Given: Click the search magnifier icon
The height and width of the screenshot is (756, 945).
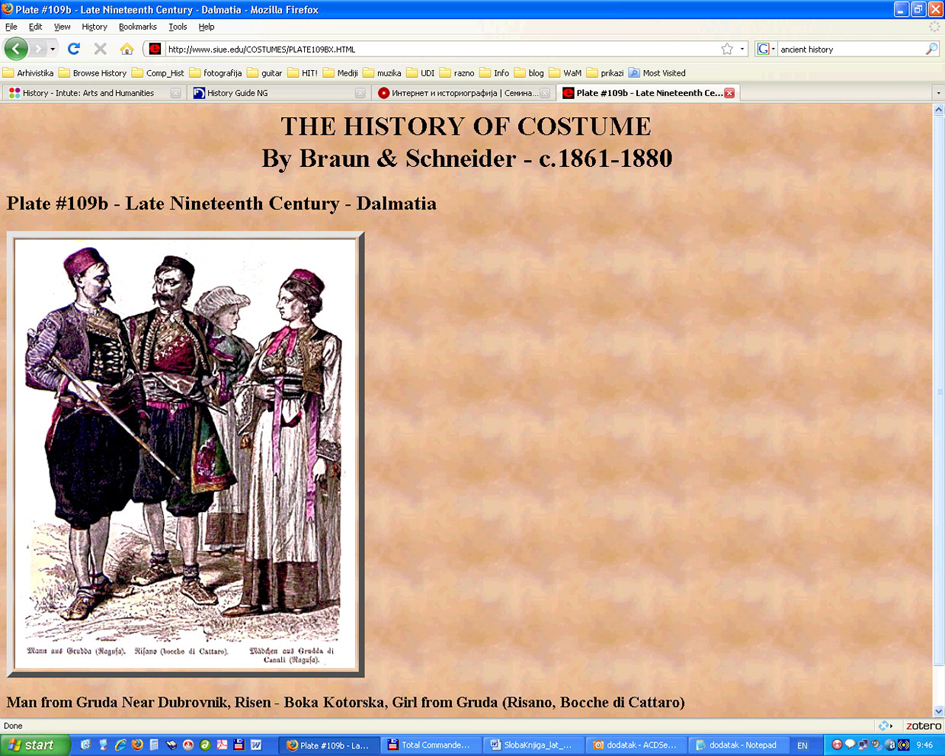Looking at the screenshot, I should coord(931,49).
